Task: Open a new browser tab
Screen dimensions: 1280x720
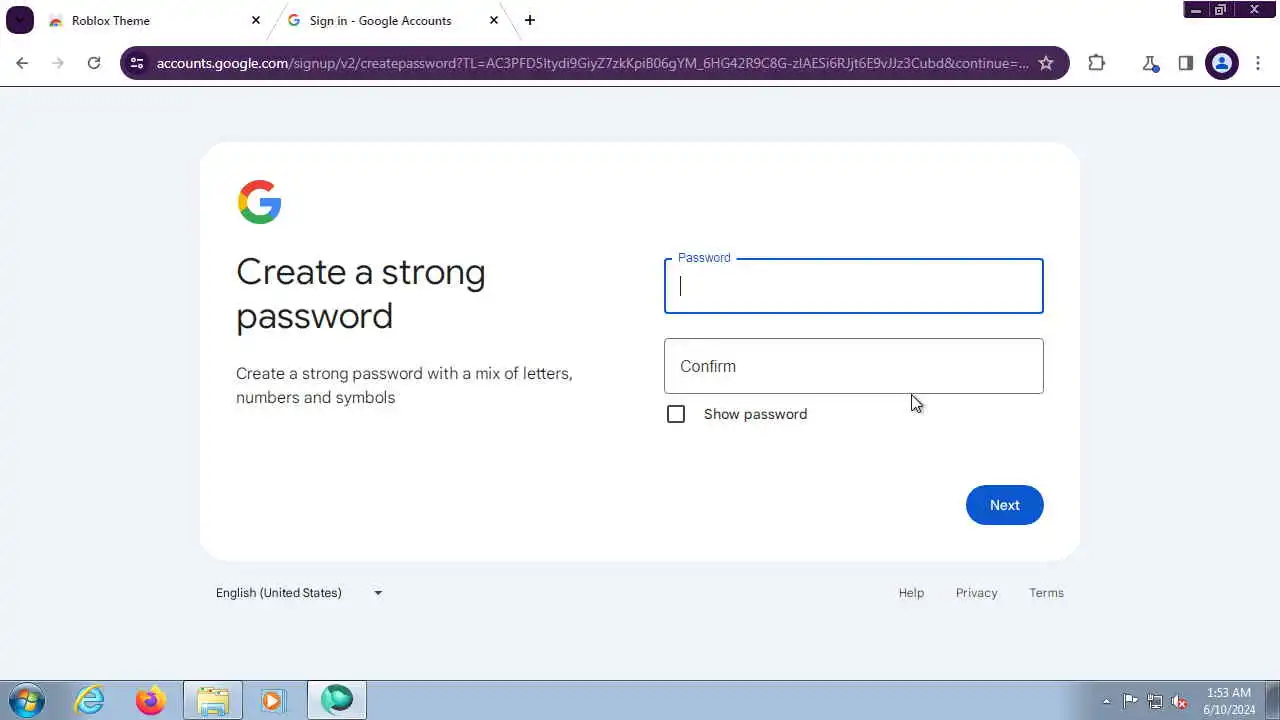Action: tap(529, 20)
